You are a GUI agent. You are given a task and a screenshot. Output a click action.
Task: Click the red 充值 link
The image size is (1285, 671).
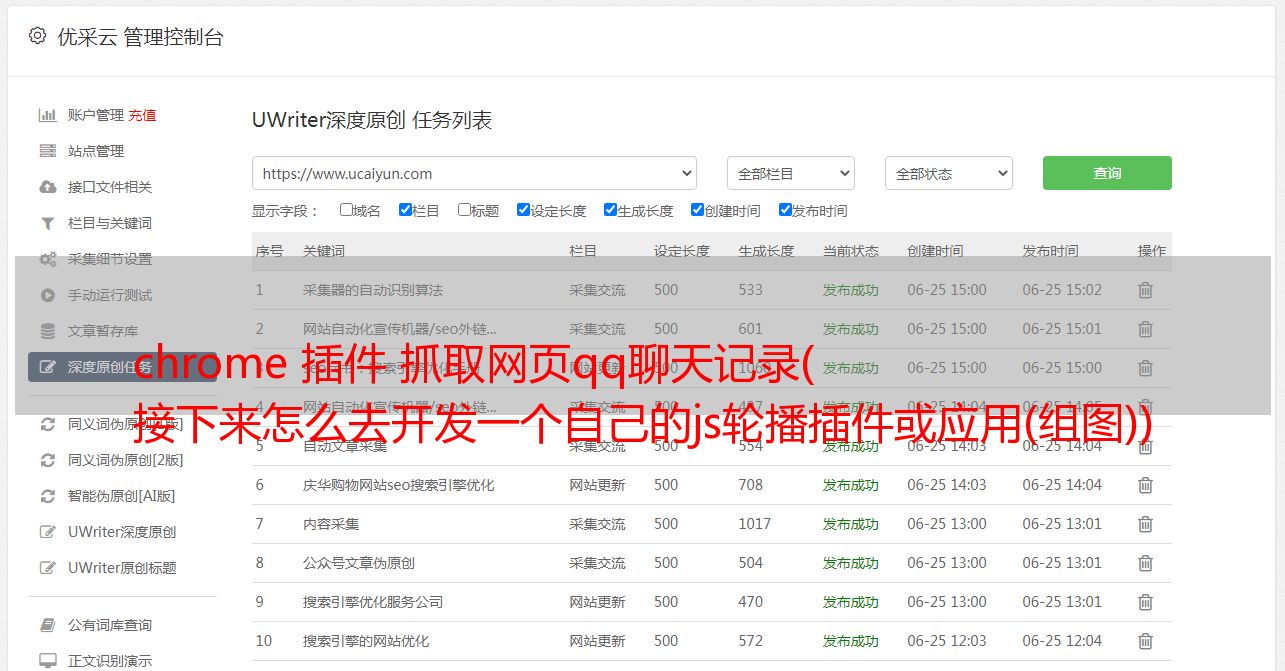coord(142,115)
